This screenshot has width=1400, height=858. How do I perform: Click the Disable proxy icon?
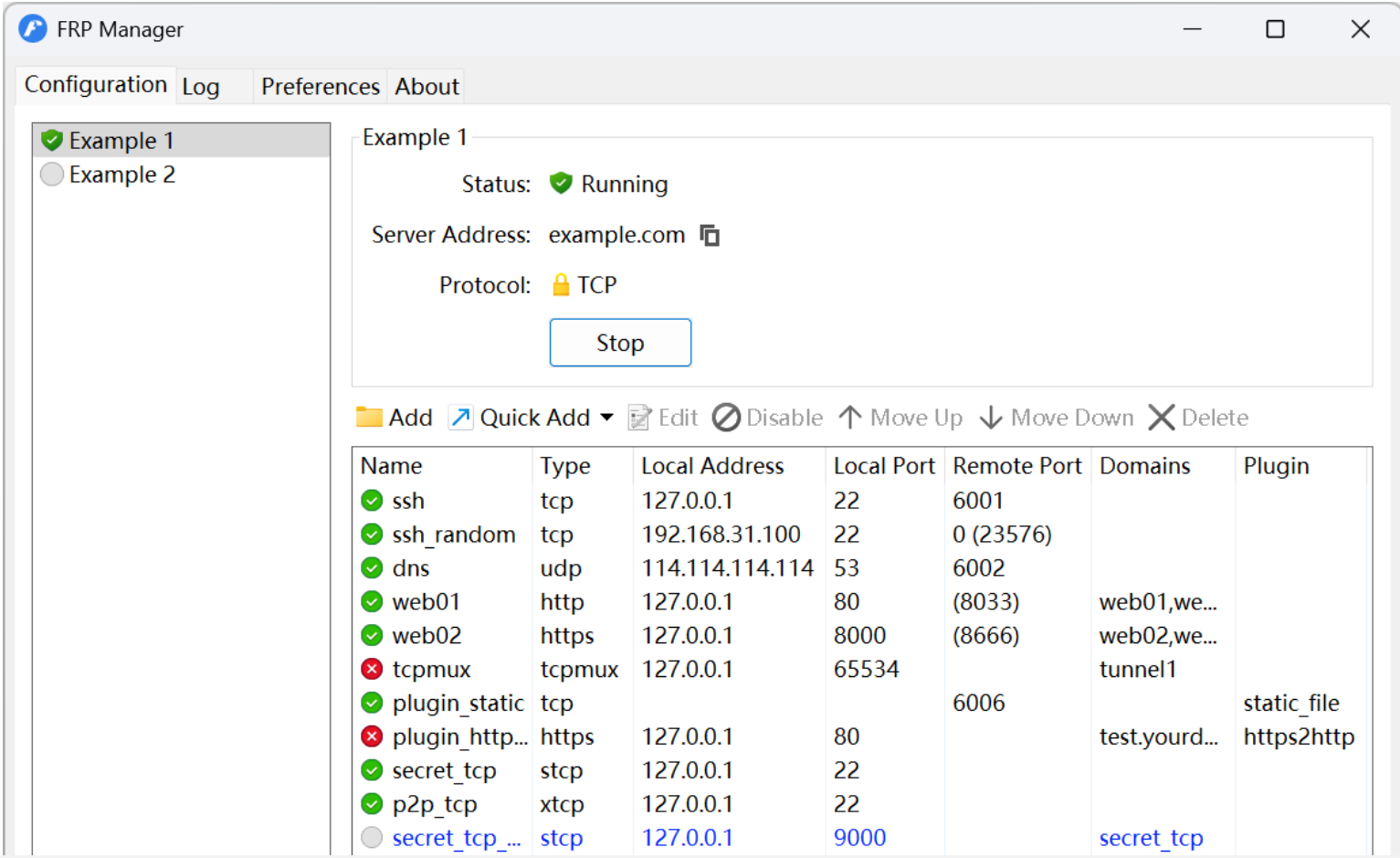726,417
